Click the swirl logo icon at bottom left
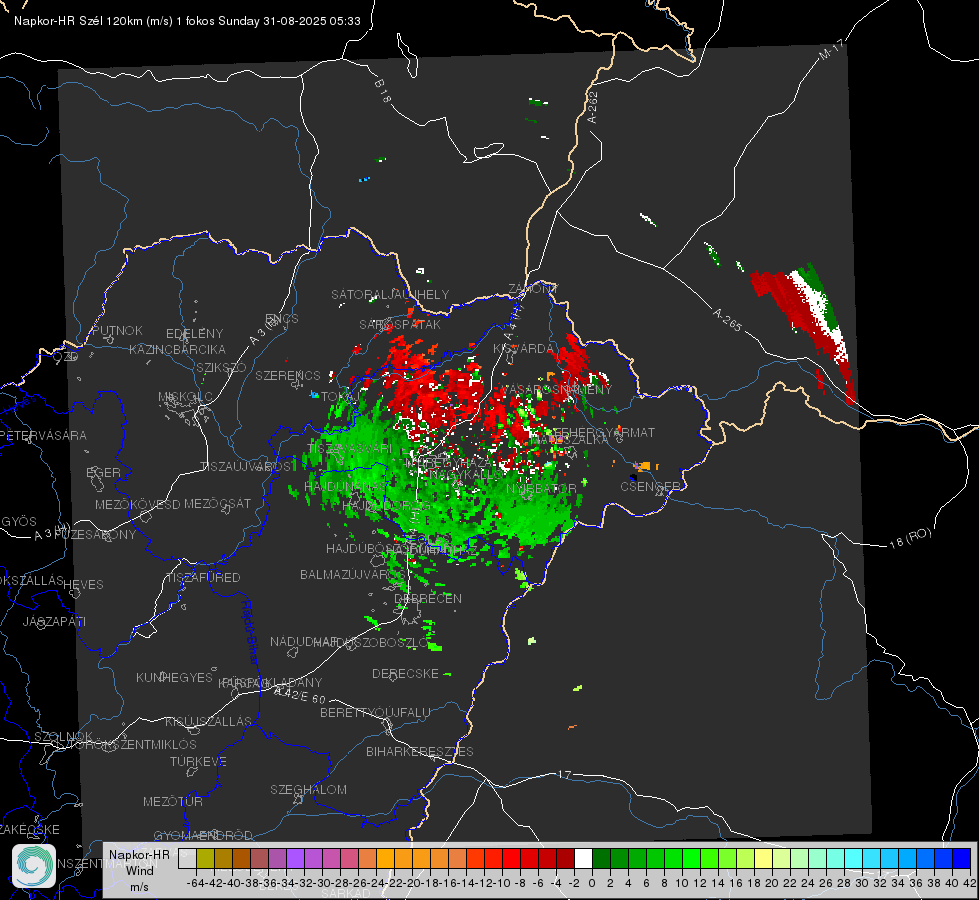Image resolution: width=979 pixels, height=900 pixels. click(x=34, y=866)
